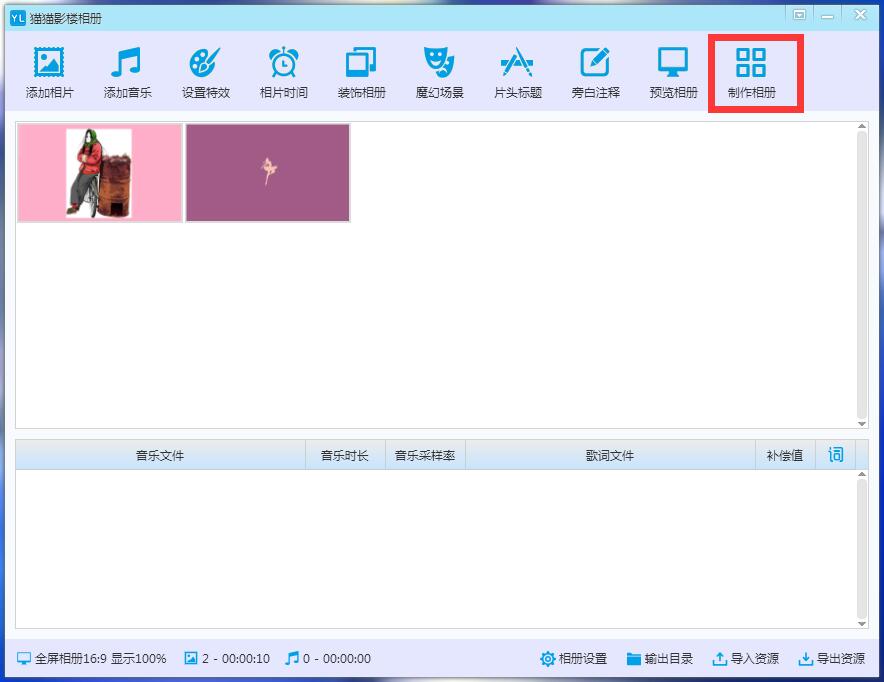Screen dimensions: 884x682
Task: Open the title bar dropdown menu button
Action: click(x=799, y=15)
